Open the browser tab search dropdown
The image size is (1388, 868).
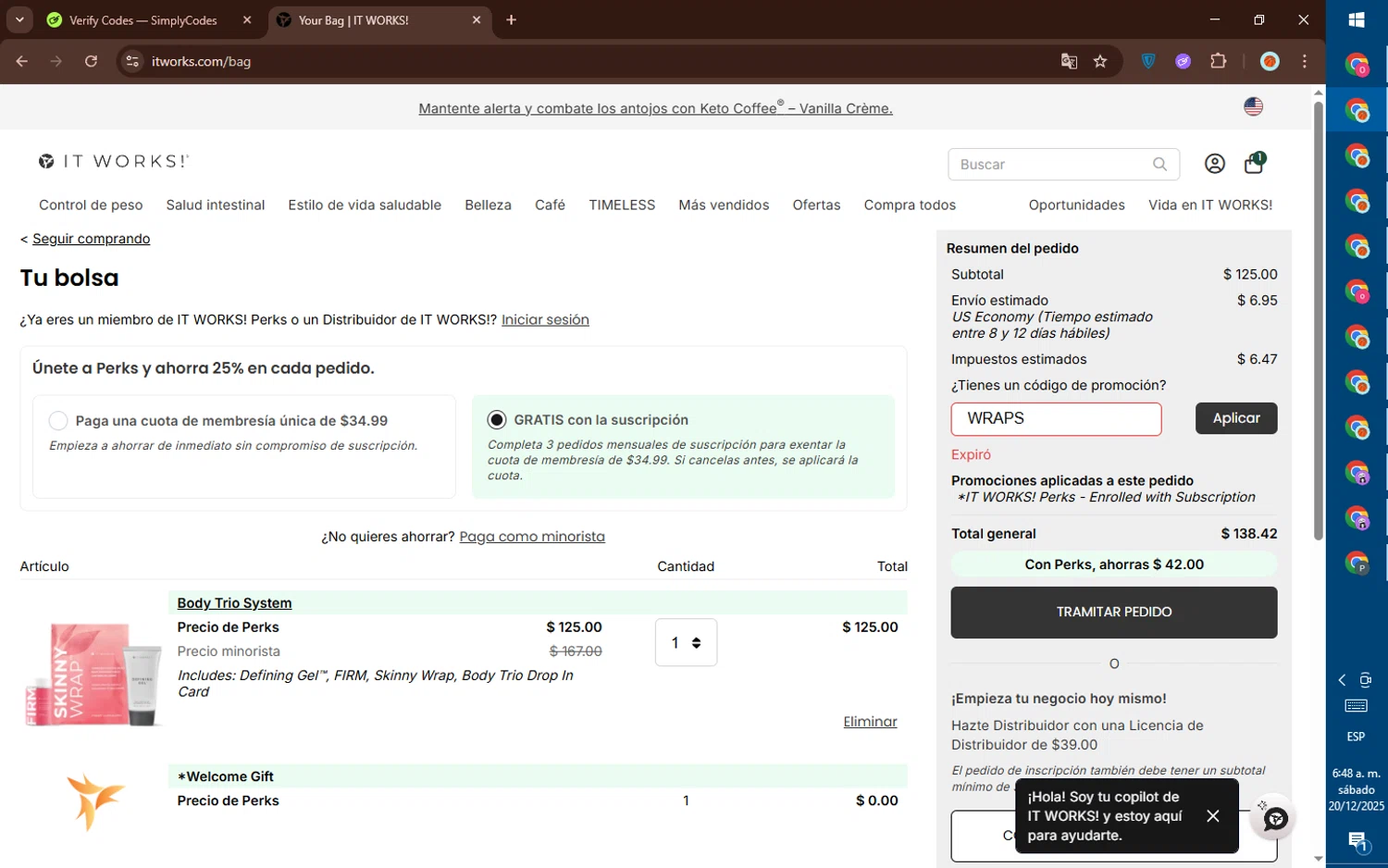point(19,19)
